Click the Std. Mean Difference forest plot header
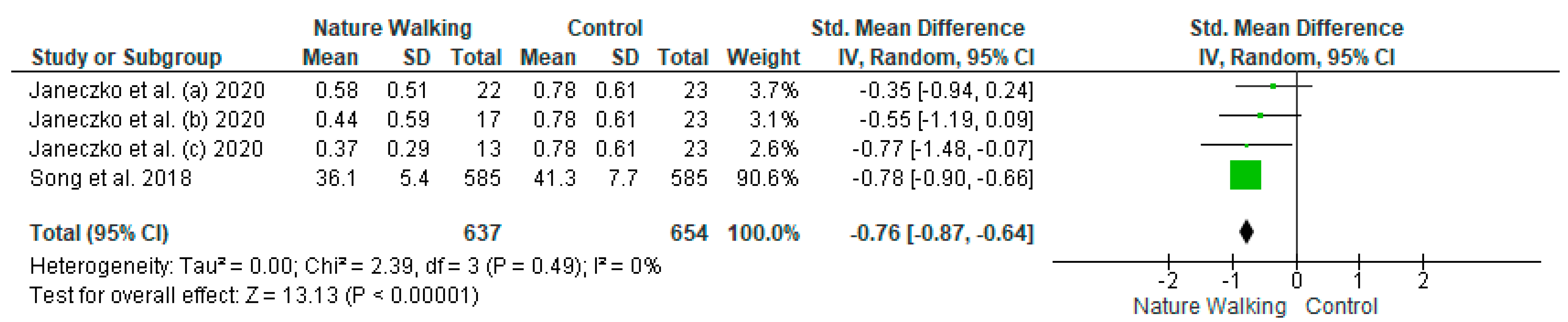This screenshot has height=322, width=1568. [x=1296, y=28]
